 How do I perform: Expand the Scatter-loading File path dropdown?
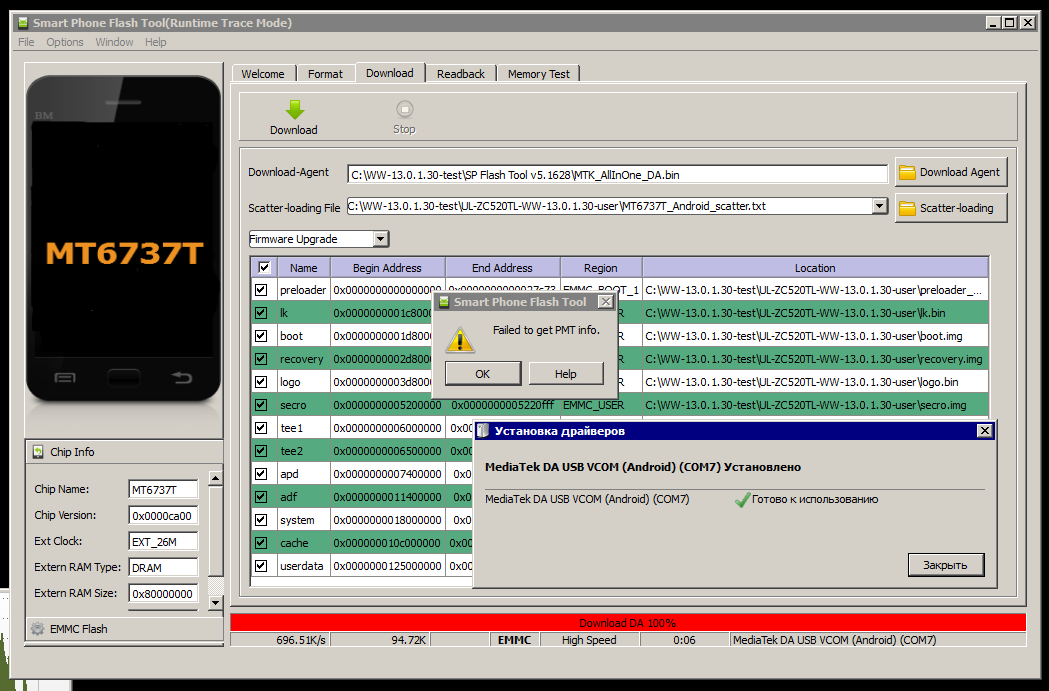[x=879, y=206]
